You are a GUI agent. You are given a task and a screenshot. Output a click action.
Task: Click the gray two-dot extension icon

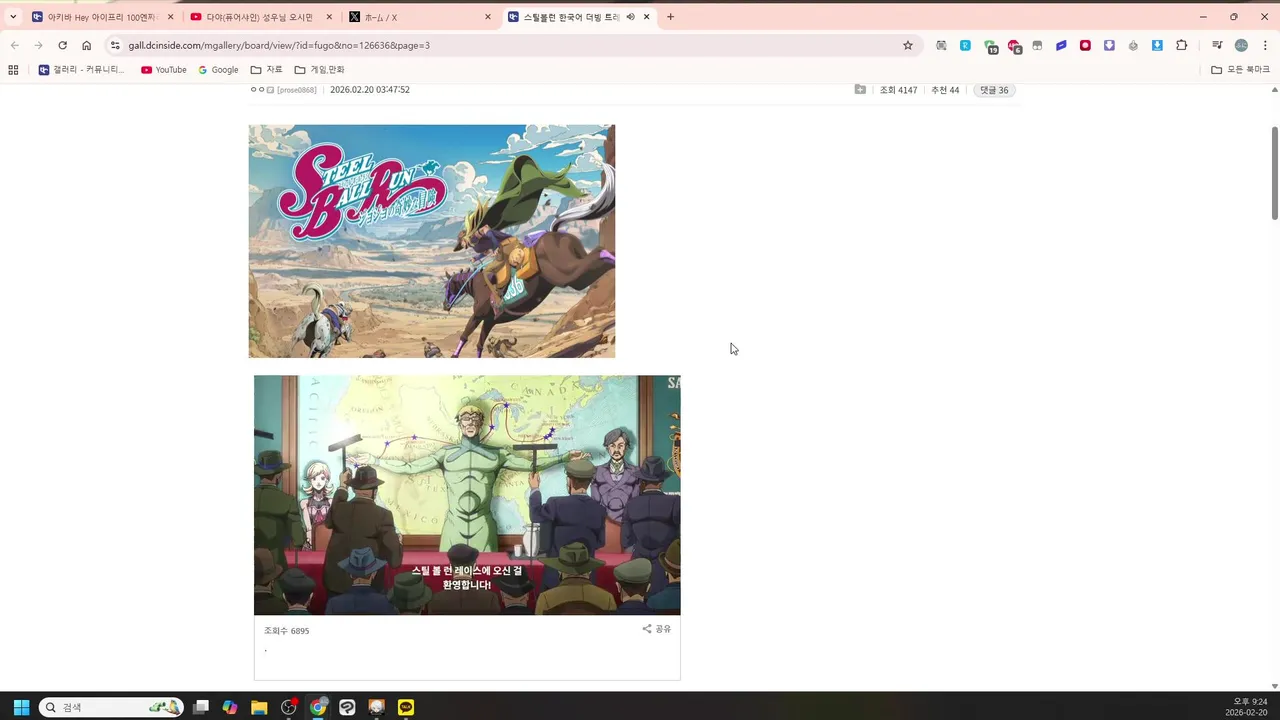1037,45
